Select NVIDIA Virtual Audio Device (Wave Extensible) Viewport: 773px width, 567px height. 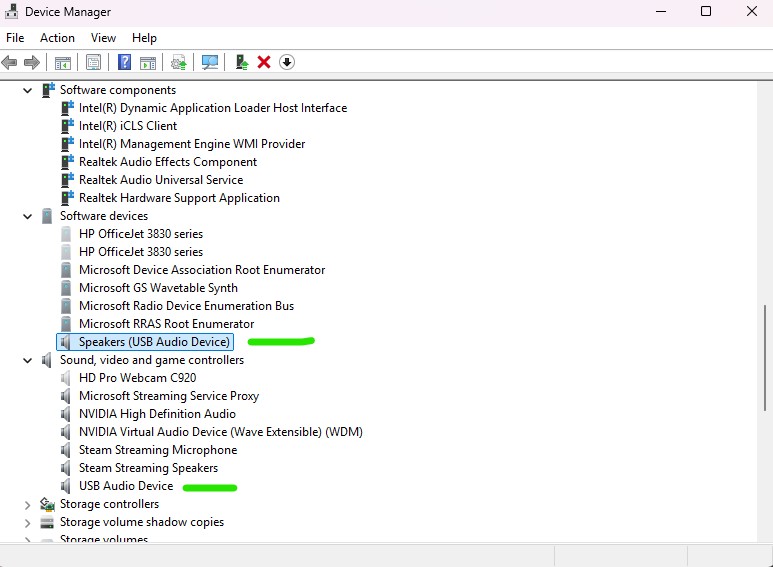[220, 431]
